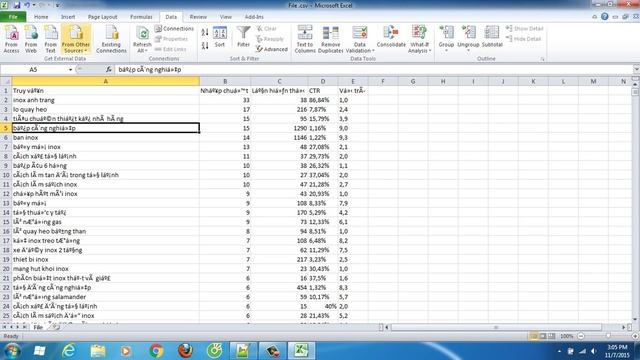Open the Formulas tab

pos(141,17)
